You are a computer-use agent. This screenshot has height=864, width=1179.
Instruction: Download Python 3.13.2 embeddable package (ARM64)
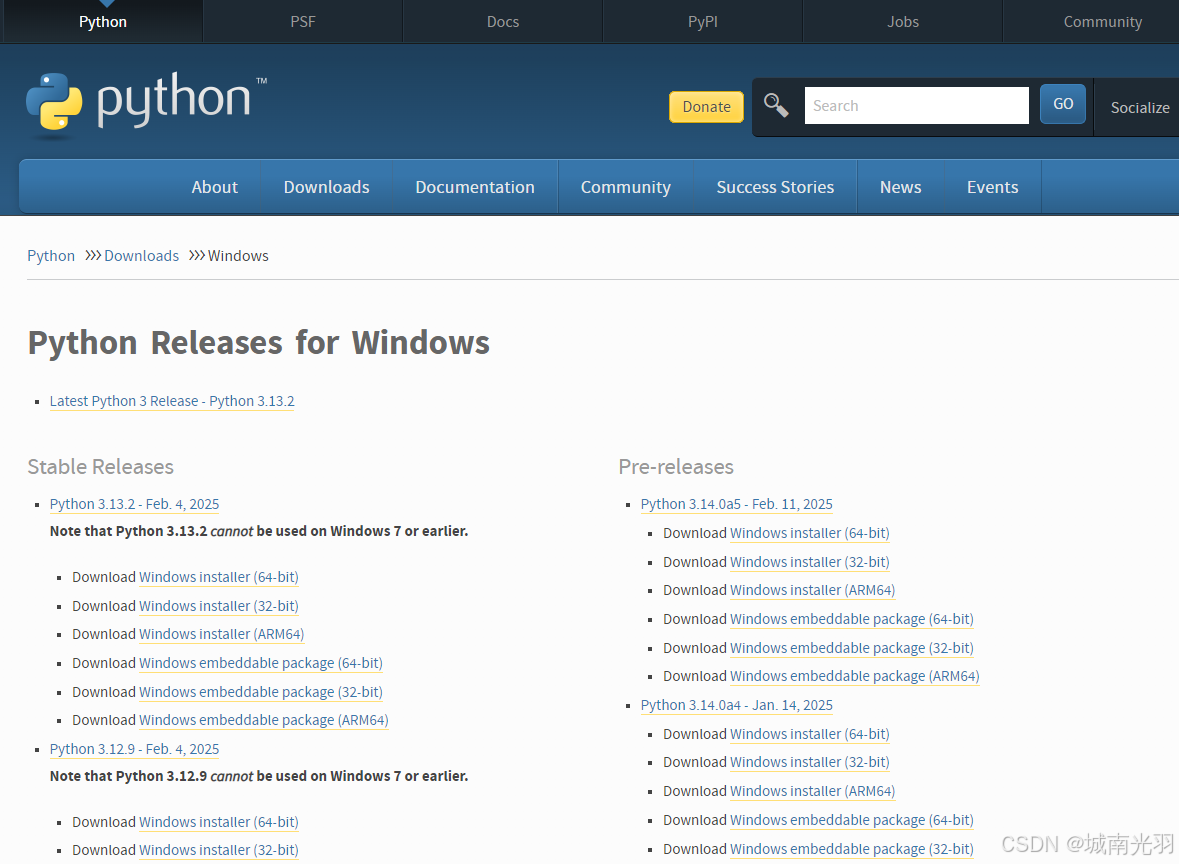264,720
